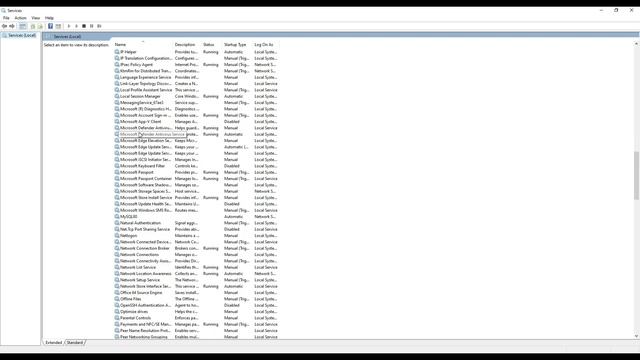Select Services (Local) in the console tree
The image size is (640, 360).
[x=22, y=36]
